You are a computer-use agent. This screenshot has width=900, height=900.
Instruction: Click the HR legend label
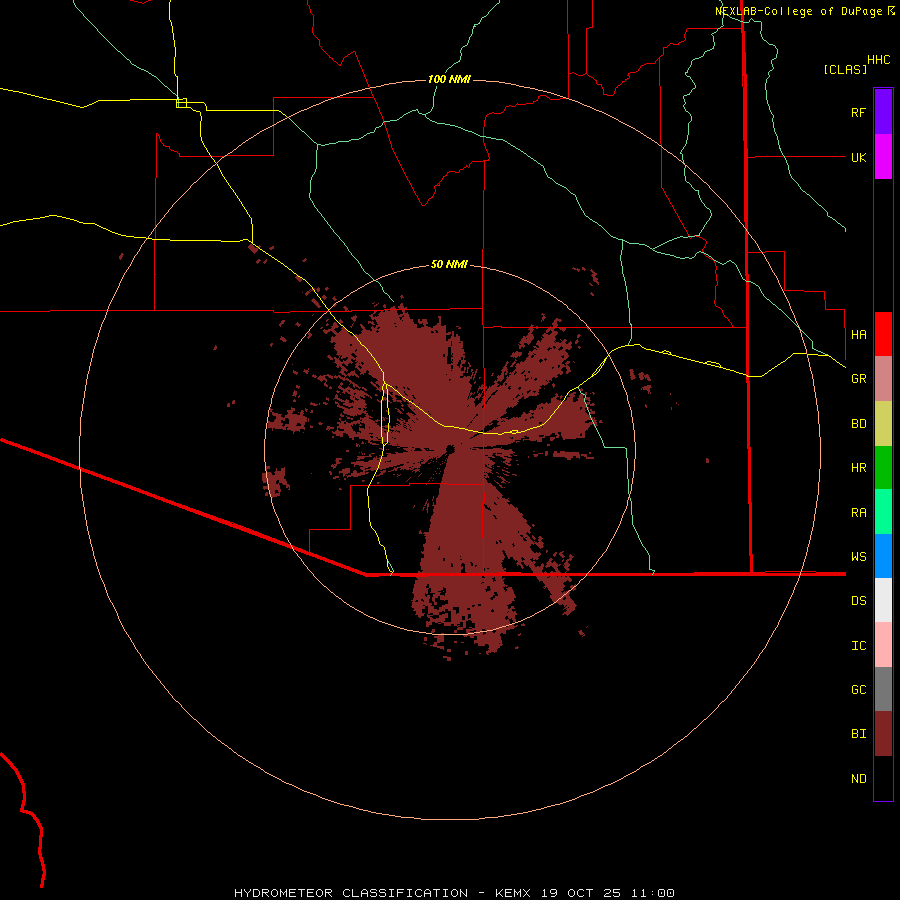(x=858, y=468)
